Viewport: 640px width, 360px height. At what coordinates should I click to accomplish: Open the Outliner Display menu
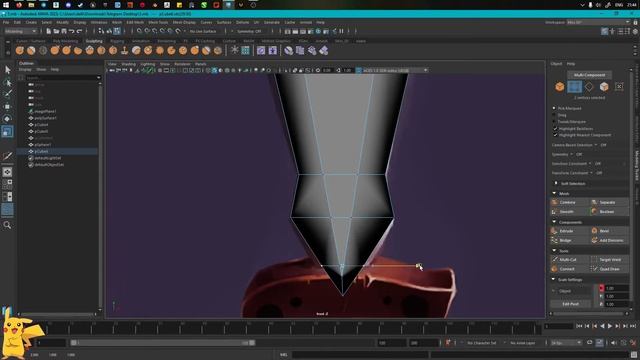(x=25, y=69)
